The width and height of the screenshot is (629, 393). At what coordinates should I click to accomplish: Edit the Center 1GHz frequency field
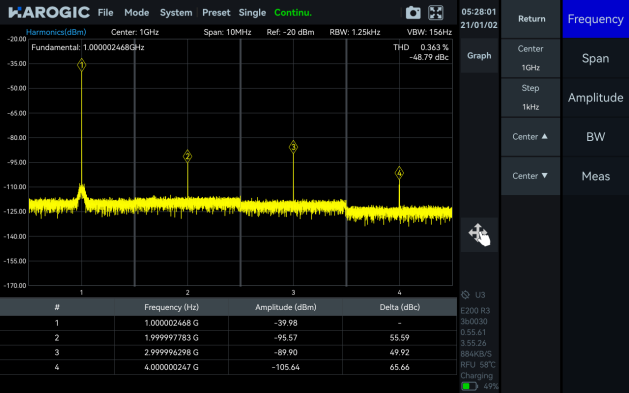(530, 58)
